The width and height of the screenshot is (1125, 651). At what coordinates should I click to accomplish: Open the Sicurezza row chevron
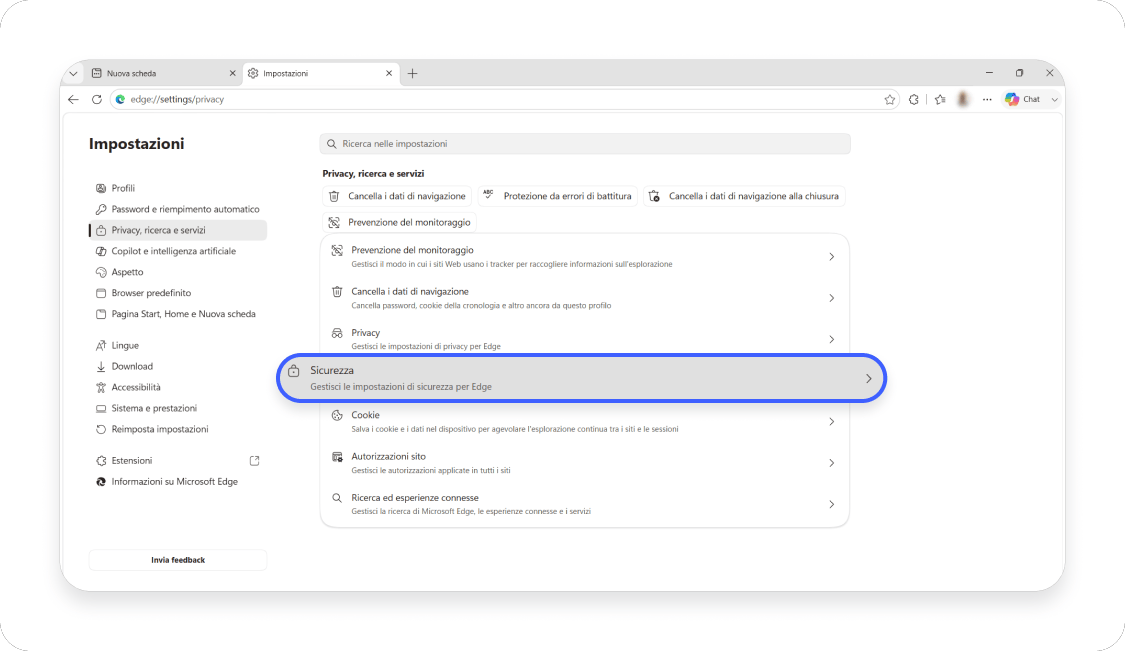(x=868, y=378)
